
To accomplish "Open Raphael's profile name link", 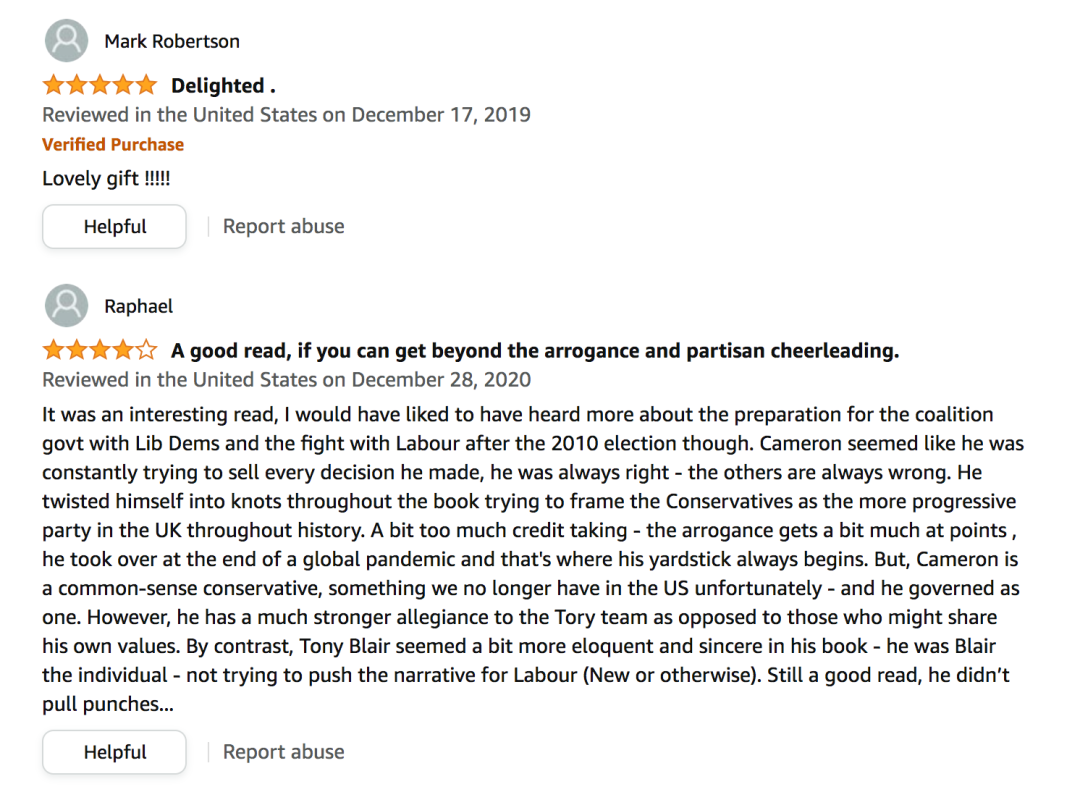I will (138, 306).
